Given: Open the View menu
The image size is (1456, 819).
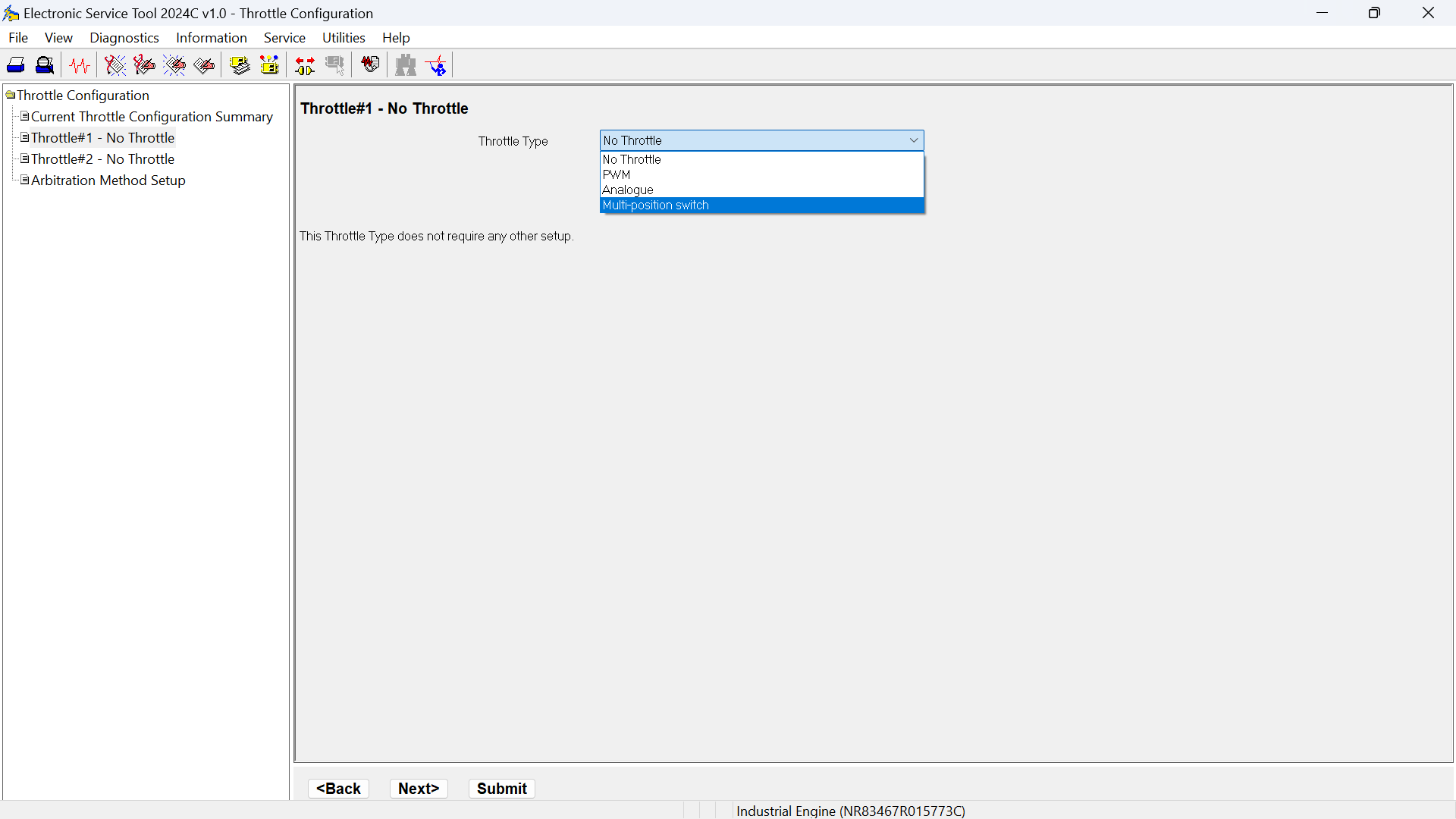Looking at the screenshot, I should tap(58, 38).
